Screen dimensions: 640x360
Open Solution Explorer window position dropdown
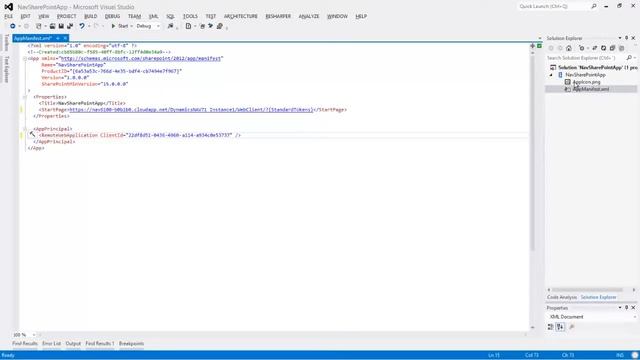(x=620, y=38)
